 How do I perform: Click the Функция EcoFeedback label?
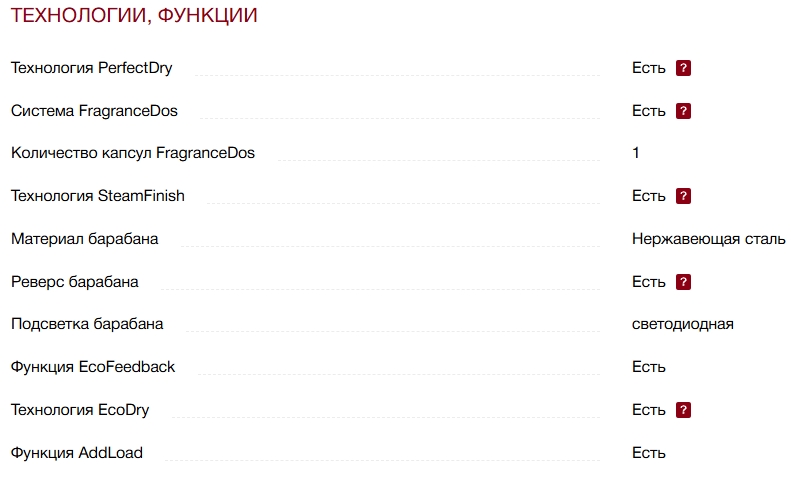pyautogui.click(x=93, y=367)
